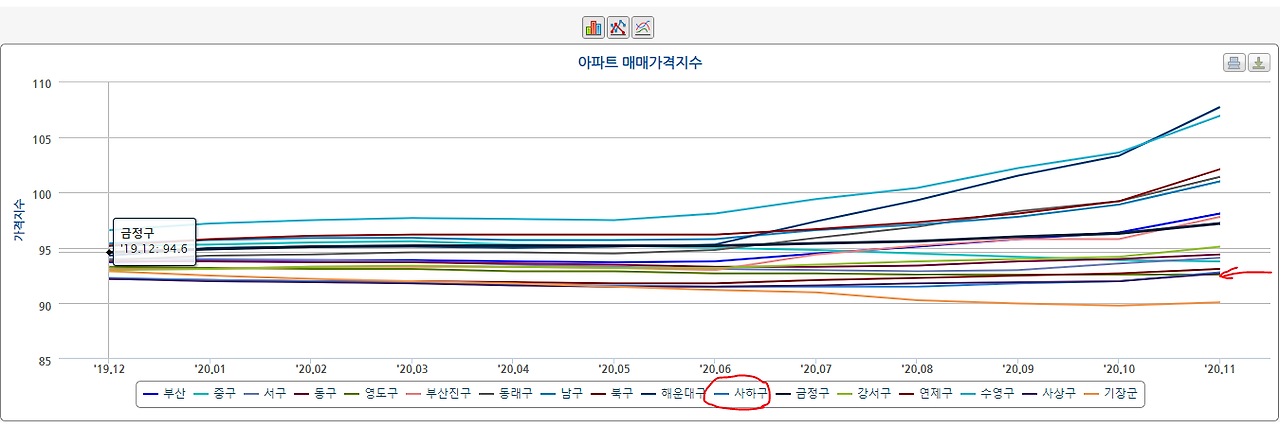
Task: Switch to the bar chart view icon
Action: [594, 27]
